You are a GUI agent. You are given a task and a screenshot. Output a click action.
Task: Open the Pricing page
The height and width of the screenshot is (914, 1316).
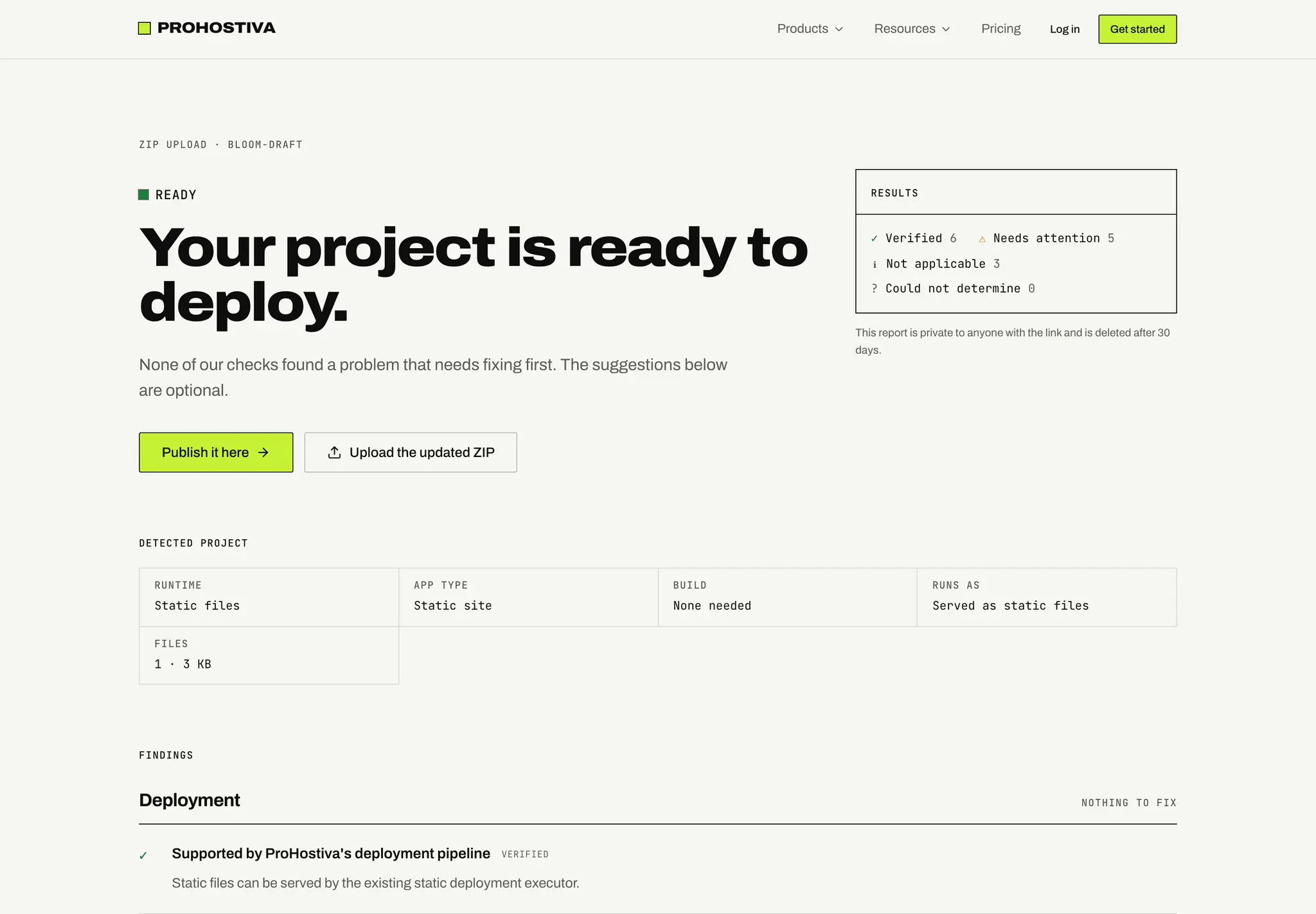coord(1000,29)
